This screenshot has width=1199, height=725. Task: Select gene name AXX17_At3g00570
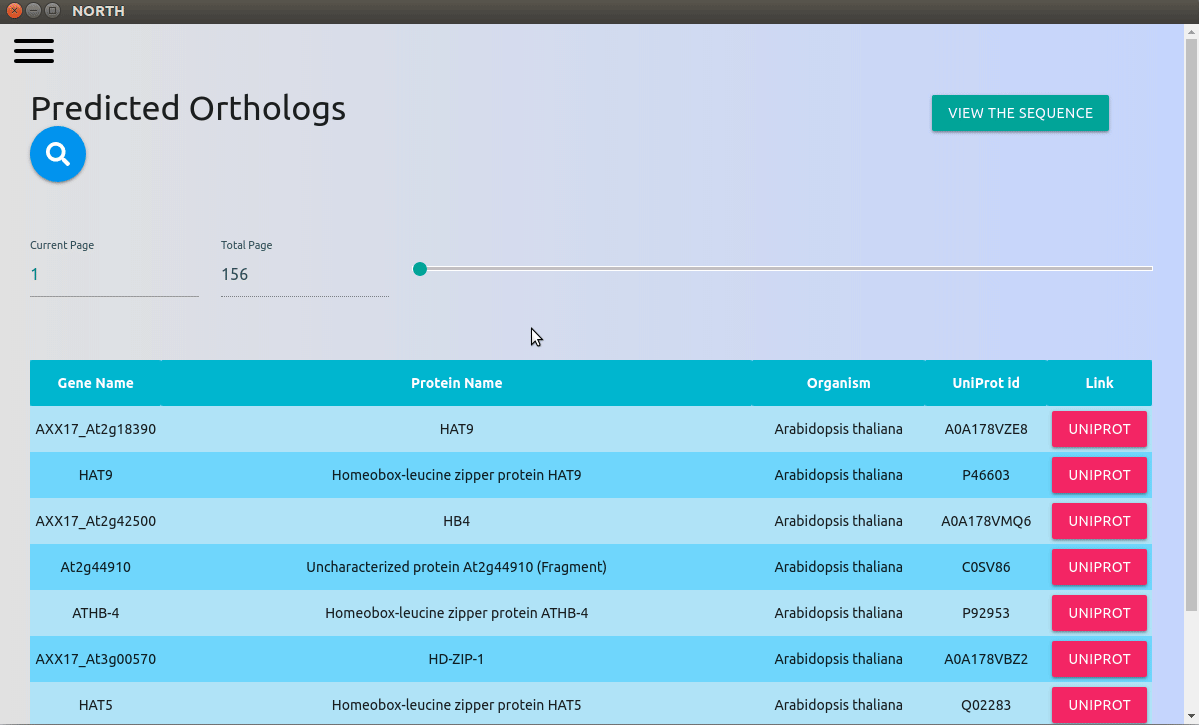[96, 658]
